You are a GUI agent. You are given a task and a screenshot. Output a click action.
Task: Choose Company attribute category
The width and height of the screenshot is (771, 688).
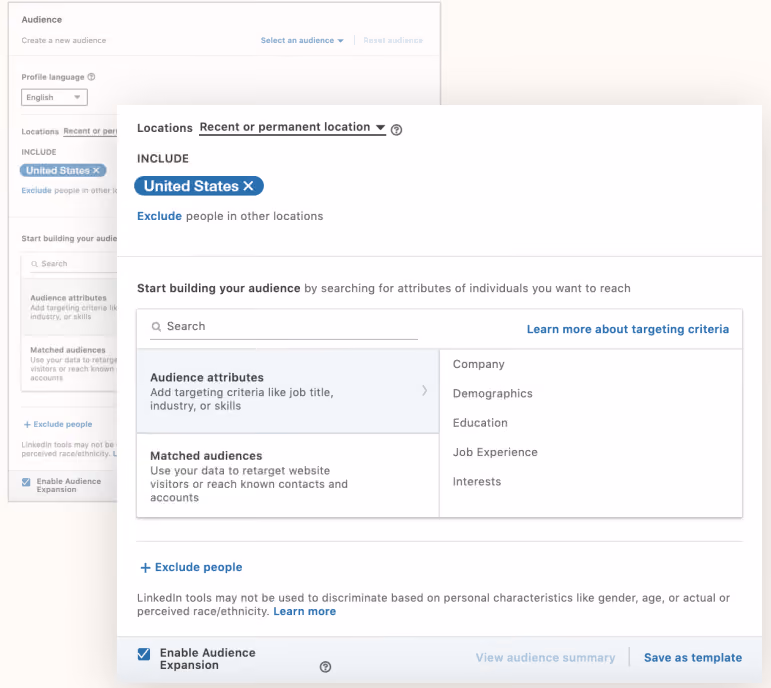pos(478,364)
